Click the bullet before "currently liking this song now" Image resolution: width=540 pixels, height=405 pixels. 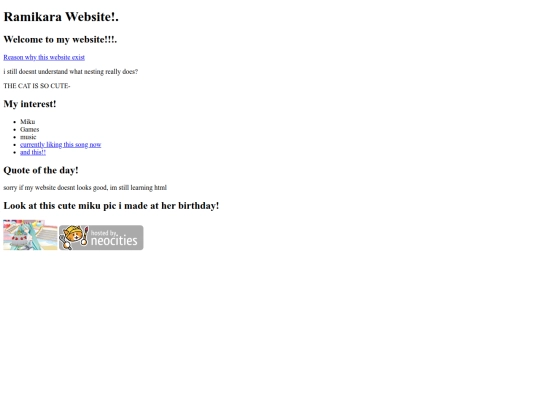pyautogui.click(x=14, y=145)
